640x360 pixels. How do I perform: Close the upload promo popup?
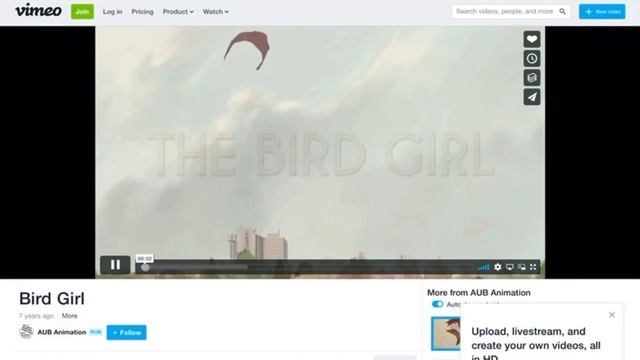[x=612, y=315]
